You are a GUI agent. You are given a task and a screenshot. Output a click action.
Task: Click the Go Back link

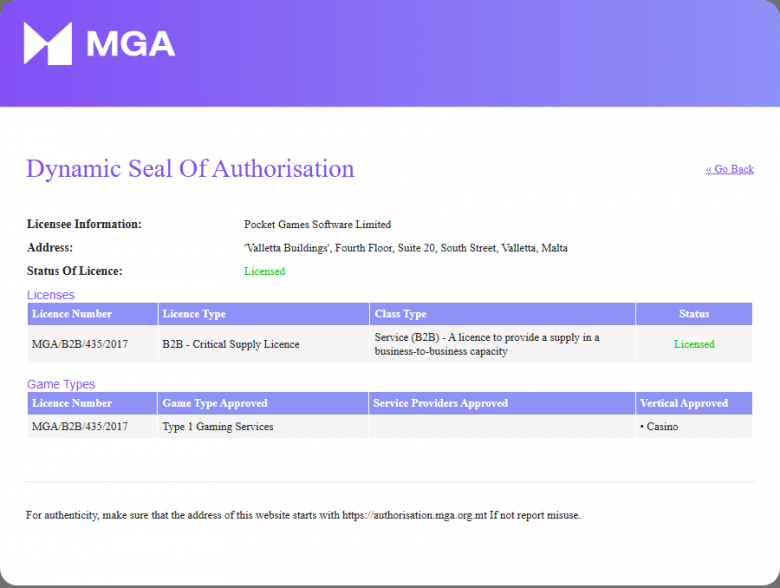(x=729, y=169)
